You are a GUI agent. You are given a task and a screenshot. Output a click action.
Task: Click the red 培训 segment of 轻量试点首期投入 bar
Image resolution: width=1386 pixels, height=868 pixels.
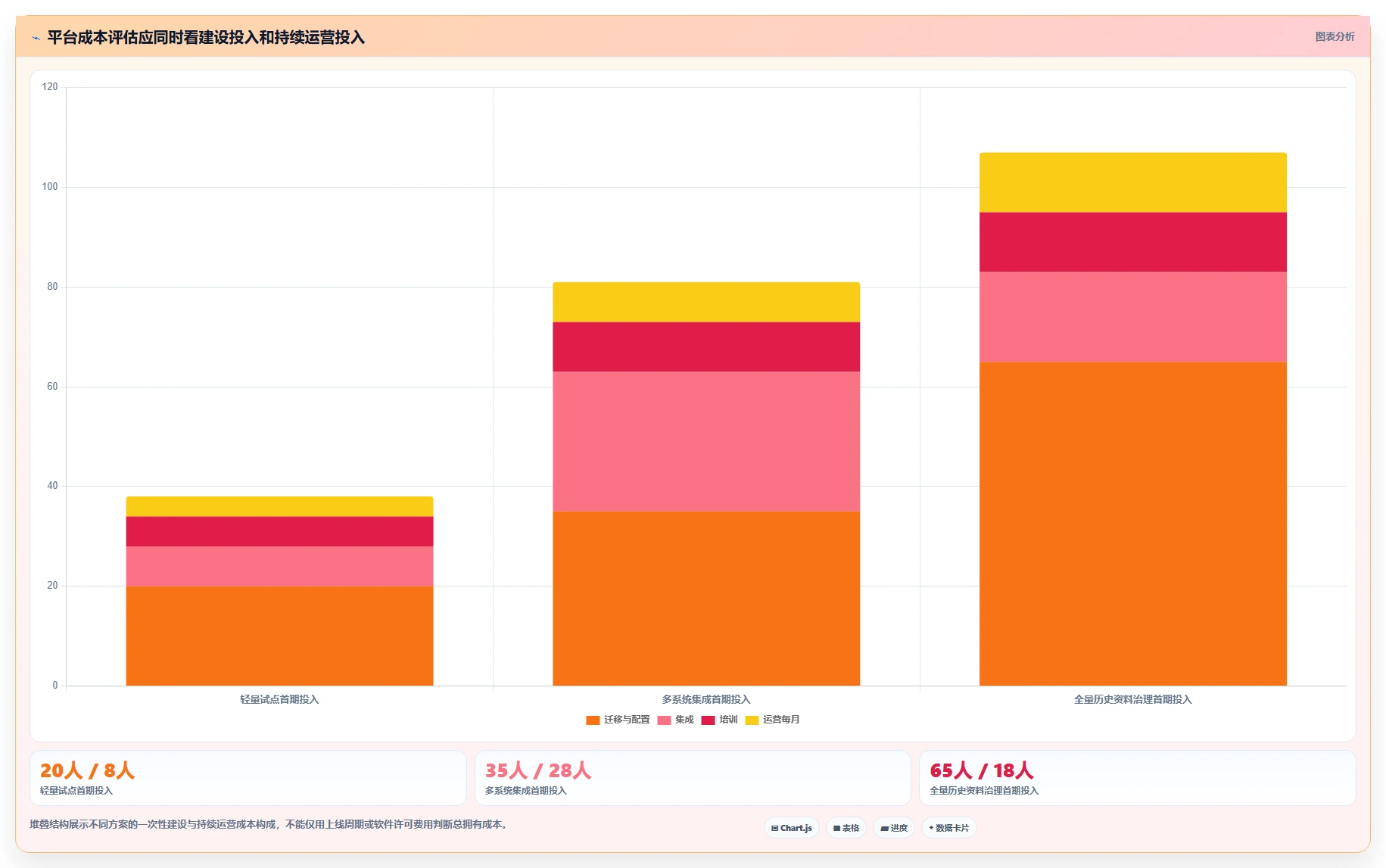tap(279, 531)
